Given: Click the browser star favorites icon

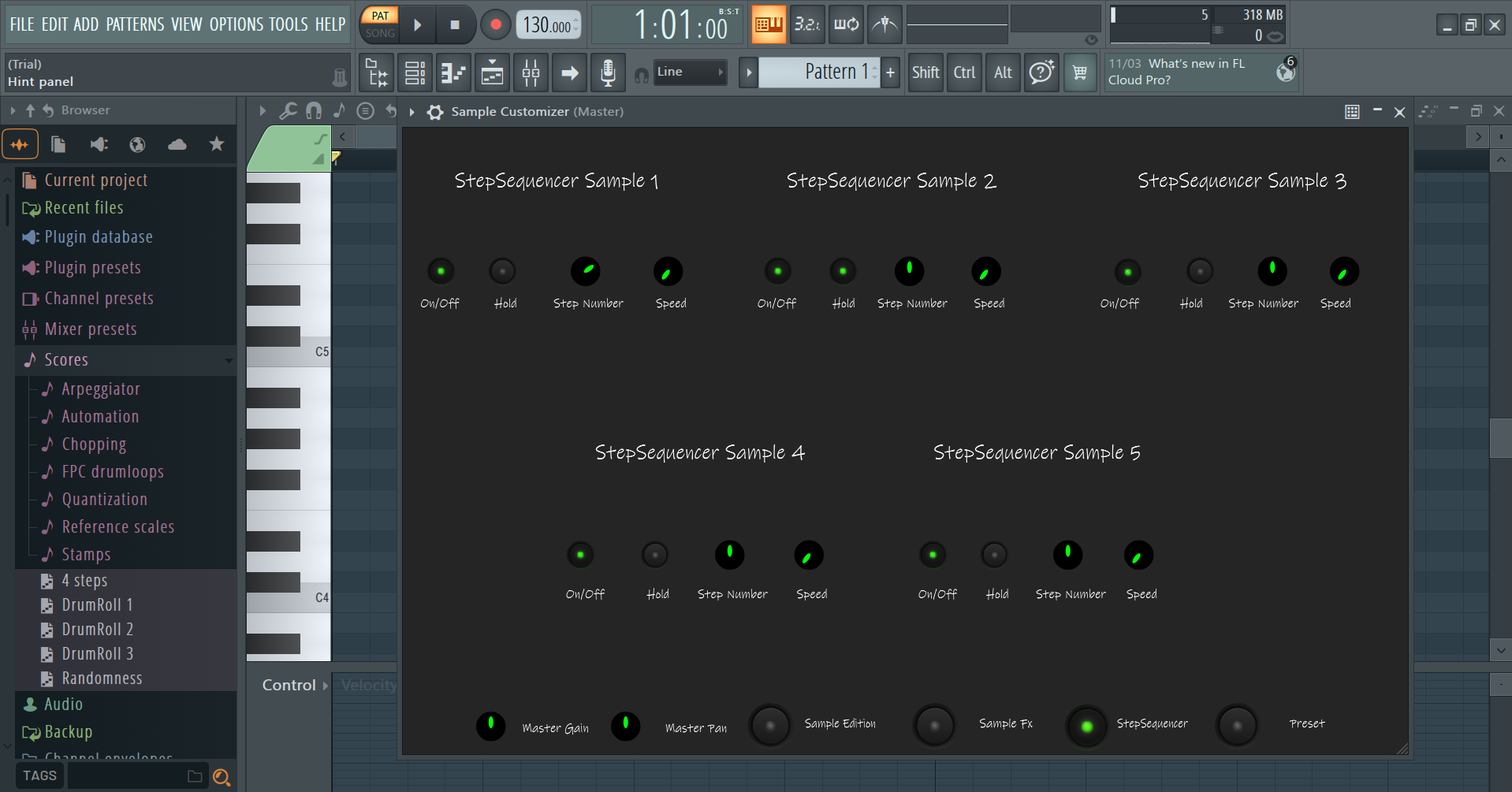Looking at the screenshot, I should 216,144.
